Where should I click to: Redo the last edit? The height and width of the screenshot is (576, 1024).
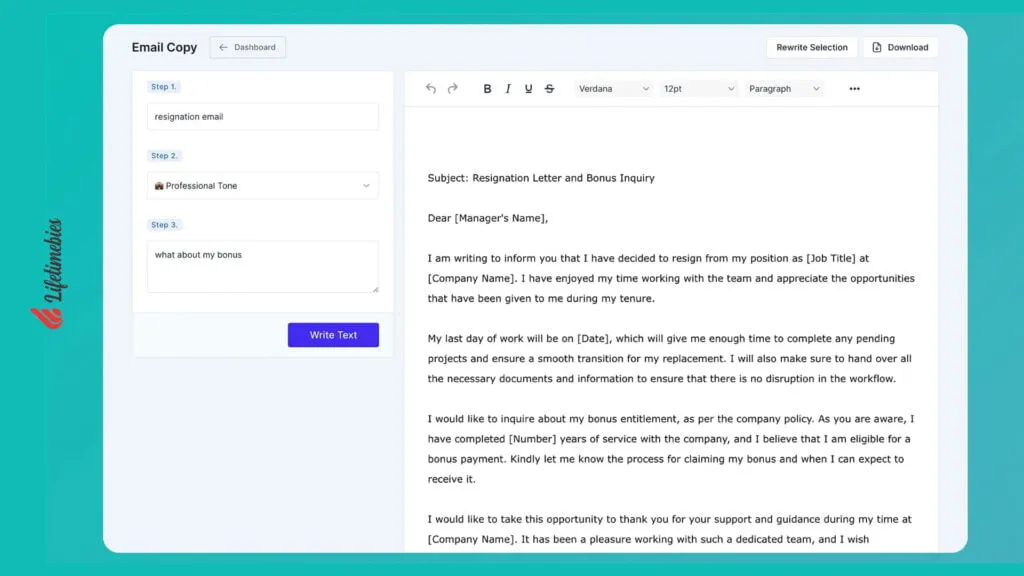click(x=453, y=88)
